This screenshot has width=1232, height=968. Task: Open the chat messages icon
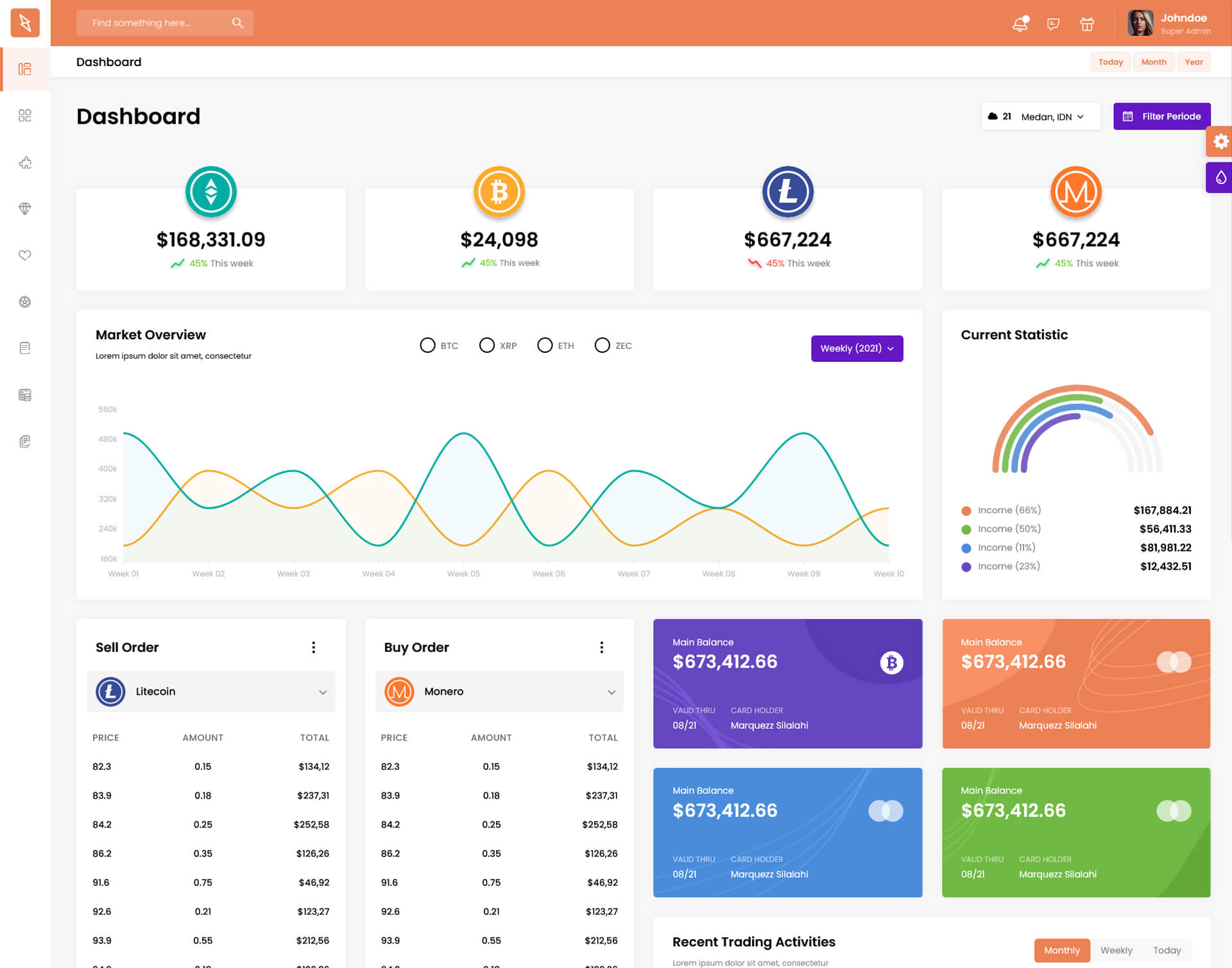(x=1053, y=24)
